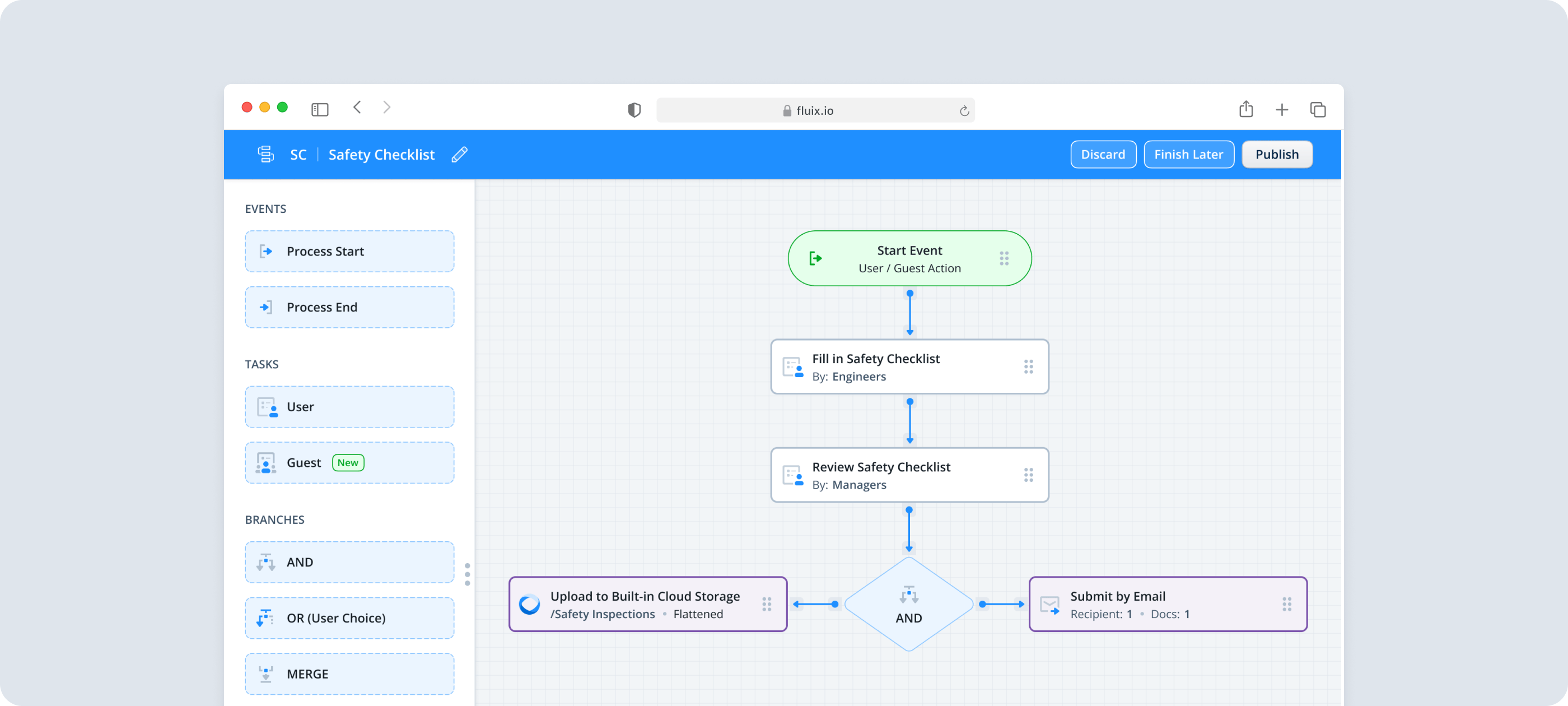Click the workflow icon beside SC

pos(266,155)
